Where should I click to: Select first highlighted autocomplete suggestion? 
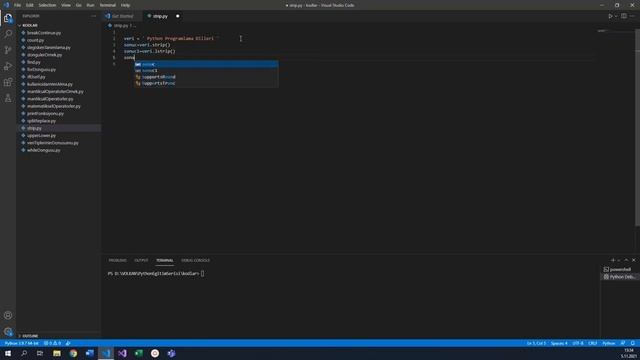pos(207,64)
